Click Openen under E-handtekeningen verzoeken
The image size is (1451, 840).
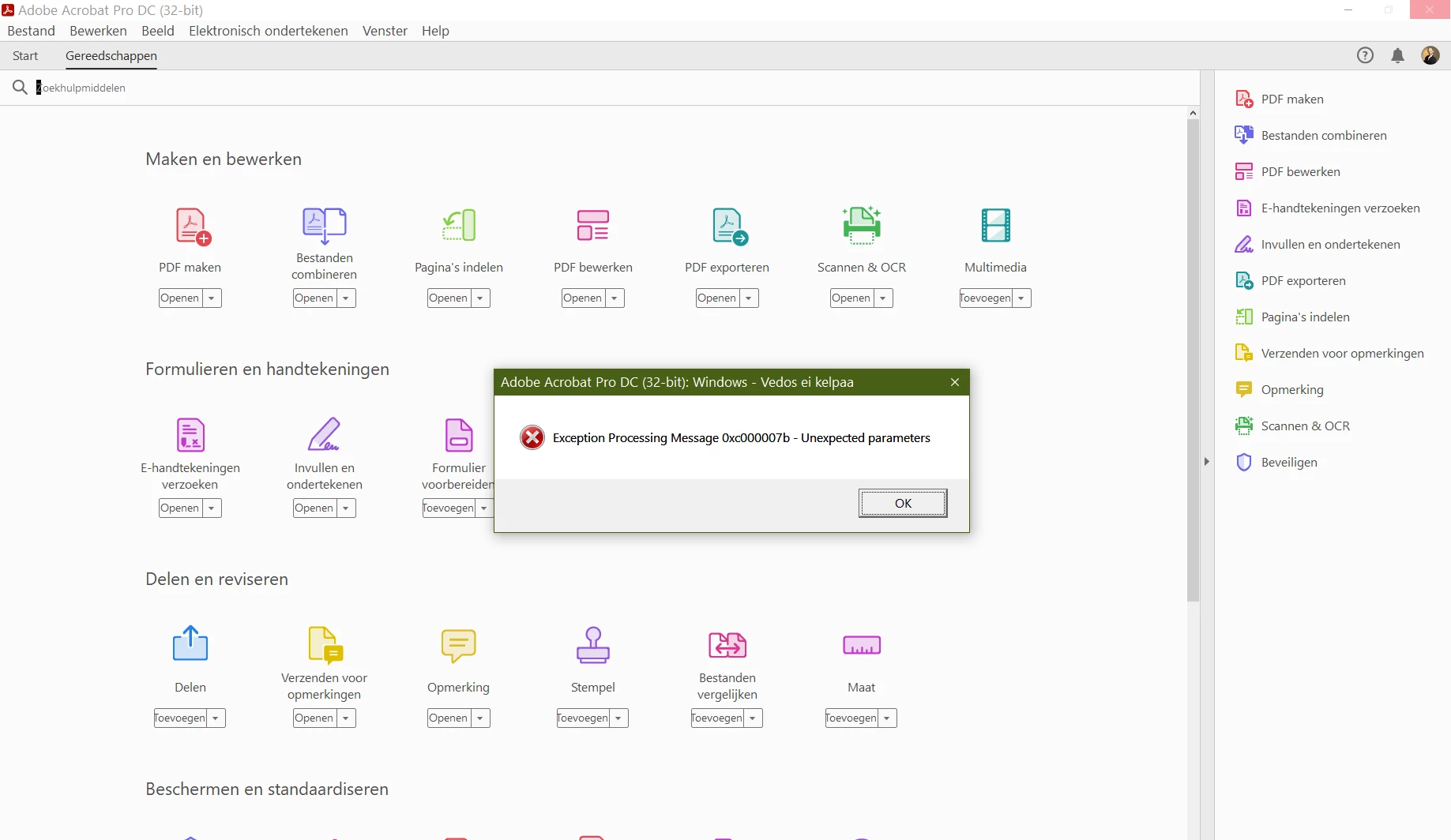click(180, 508)
